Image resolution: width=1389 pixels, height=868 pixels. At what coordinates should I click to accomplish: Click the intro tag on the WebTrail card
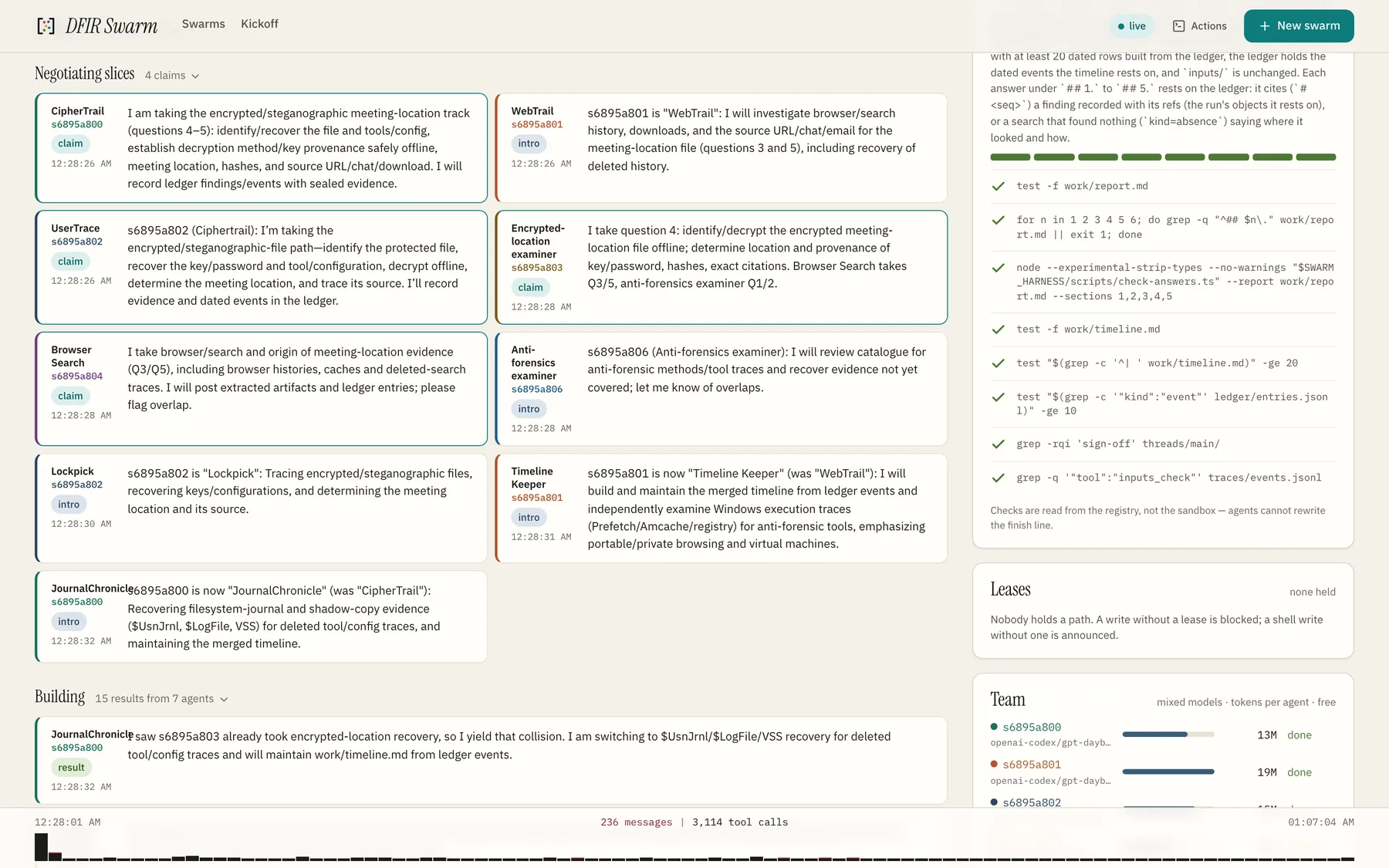coord(529,144)
